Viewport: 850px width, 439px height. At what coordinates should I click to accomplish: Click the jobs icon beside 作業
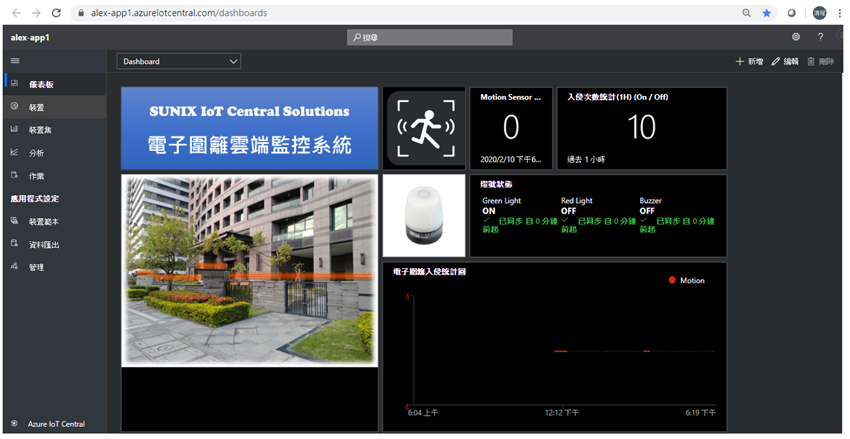click(15, 175)
